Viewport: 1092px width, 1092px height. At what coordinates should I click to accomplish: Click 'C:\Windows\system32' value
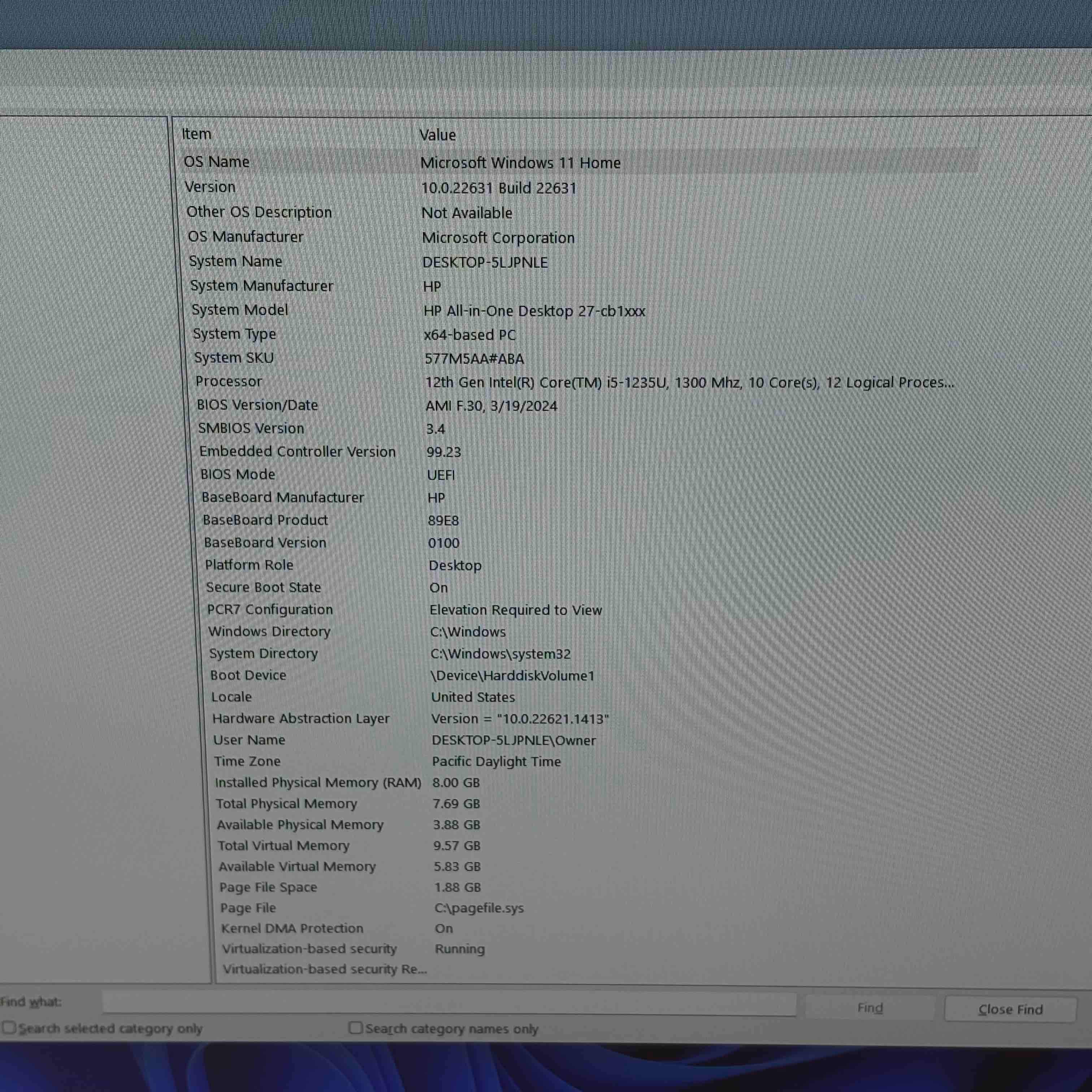(x=500, y=654)
